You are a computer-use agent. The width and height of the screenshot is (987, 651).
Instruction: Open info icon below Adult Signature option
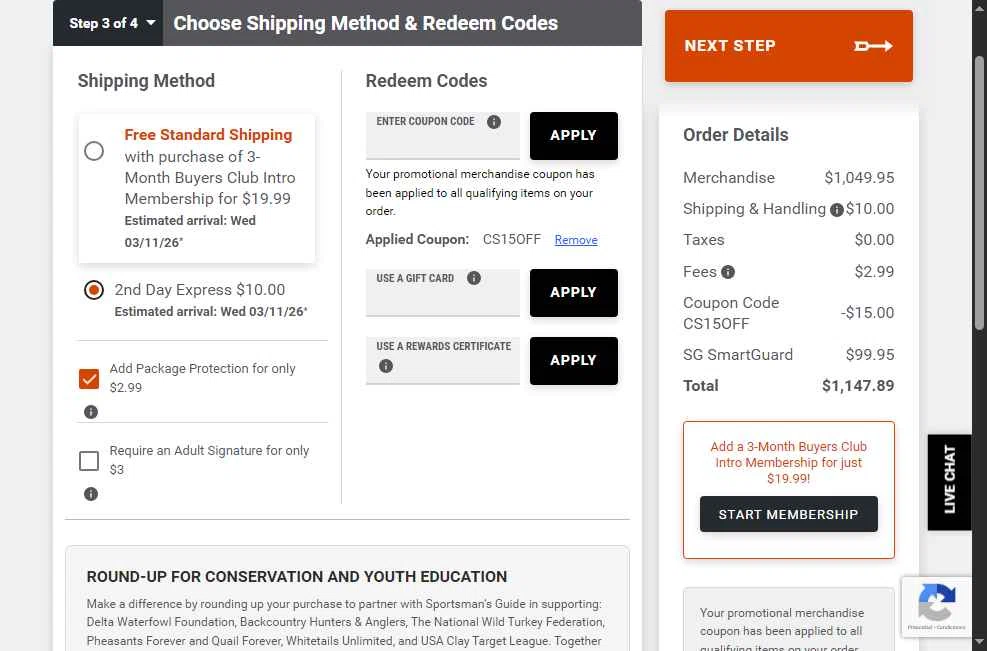(x=91, y=494)
